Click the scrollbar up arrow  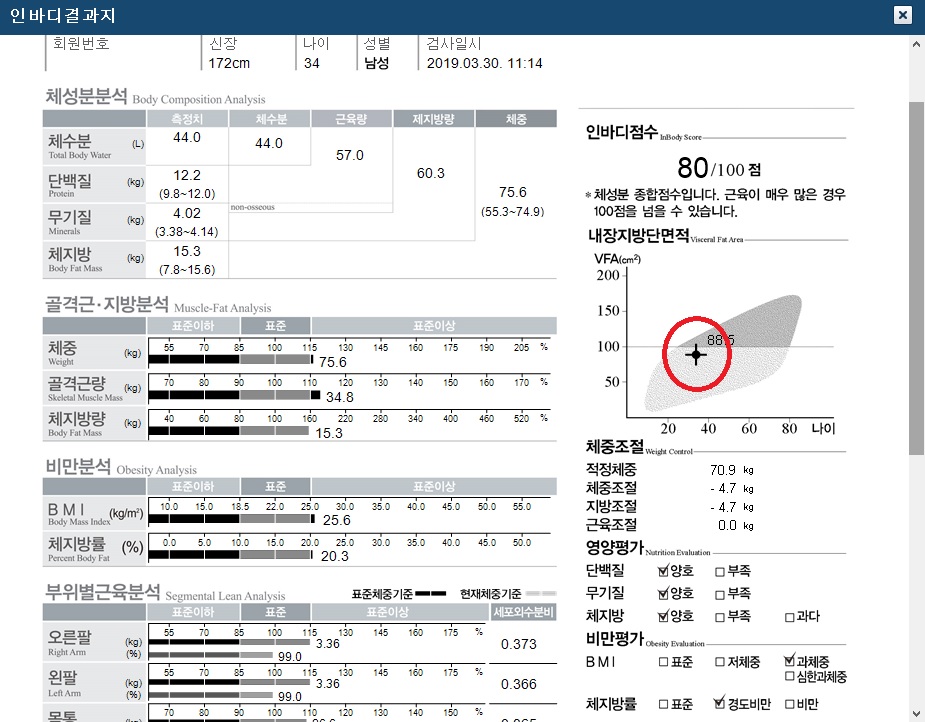tap(915, 43)
